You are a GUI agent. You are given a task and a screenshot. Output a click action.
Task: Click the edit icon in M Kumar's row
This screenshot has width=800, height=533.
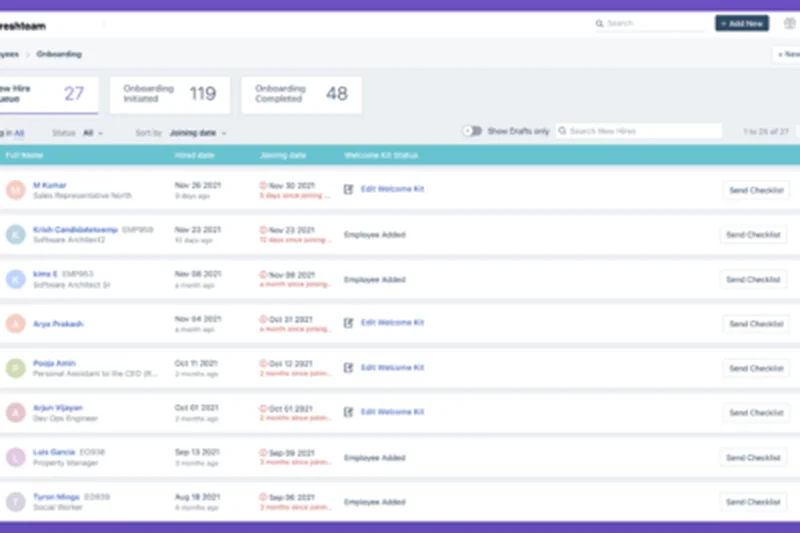[349, 189]
